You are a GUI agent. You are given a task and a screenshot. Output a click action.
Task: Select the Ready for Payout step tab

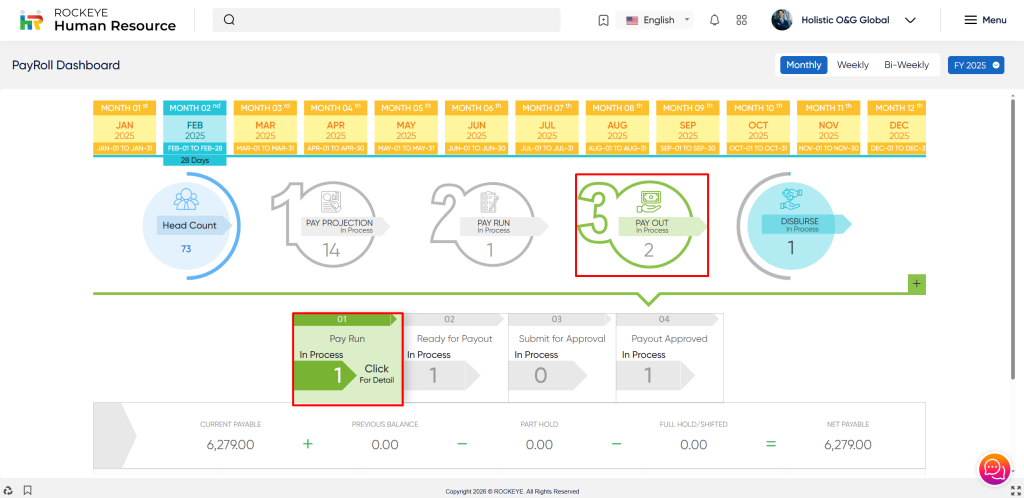click(454, 339)
